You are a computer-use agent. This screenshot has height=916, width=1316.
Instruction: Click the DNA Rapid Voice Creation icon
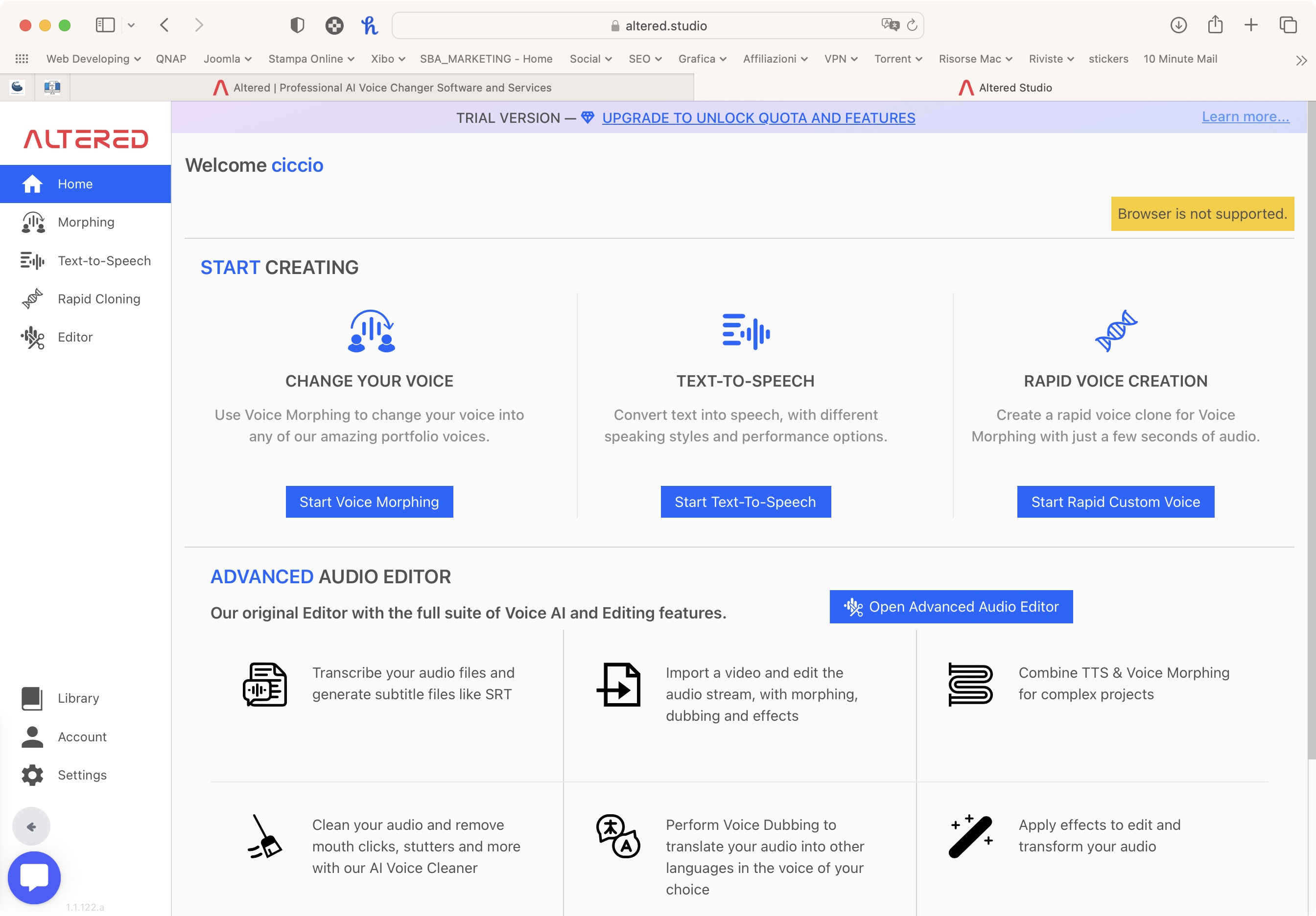pos(1116,331)
